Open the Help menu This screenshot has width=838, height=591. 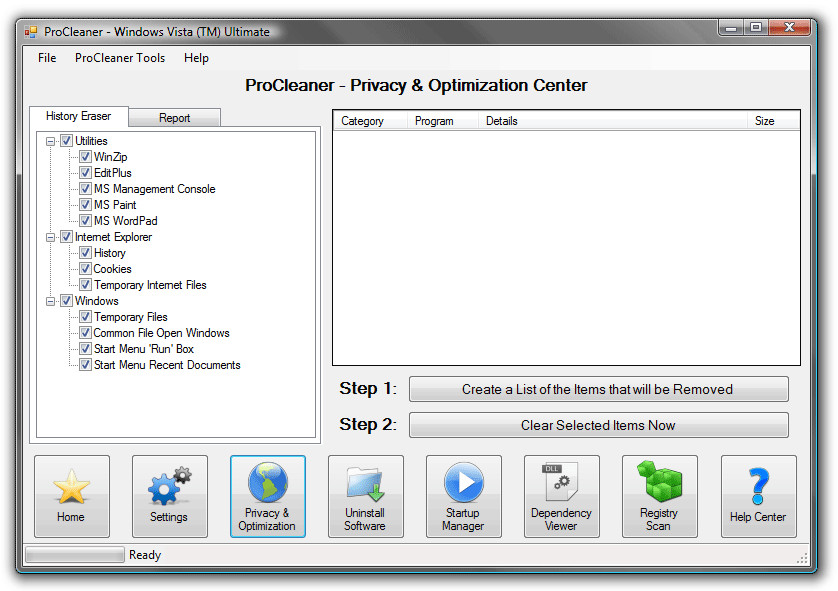(x=196, y=58)
